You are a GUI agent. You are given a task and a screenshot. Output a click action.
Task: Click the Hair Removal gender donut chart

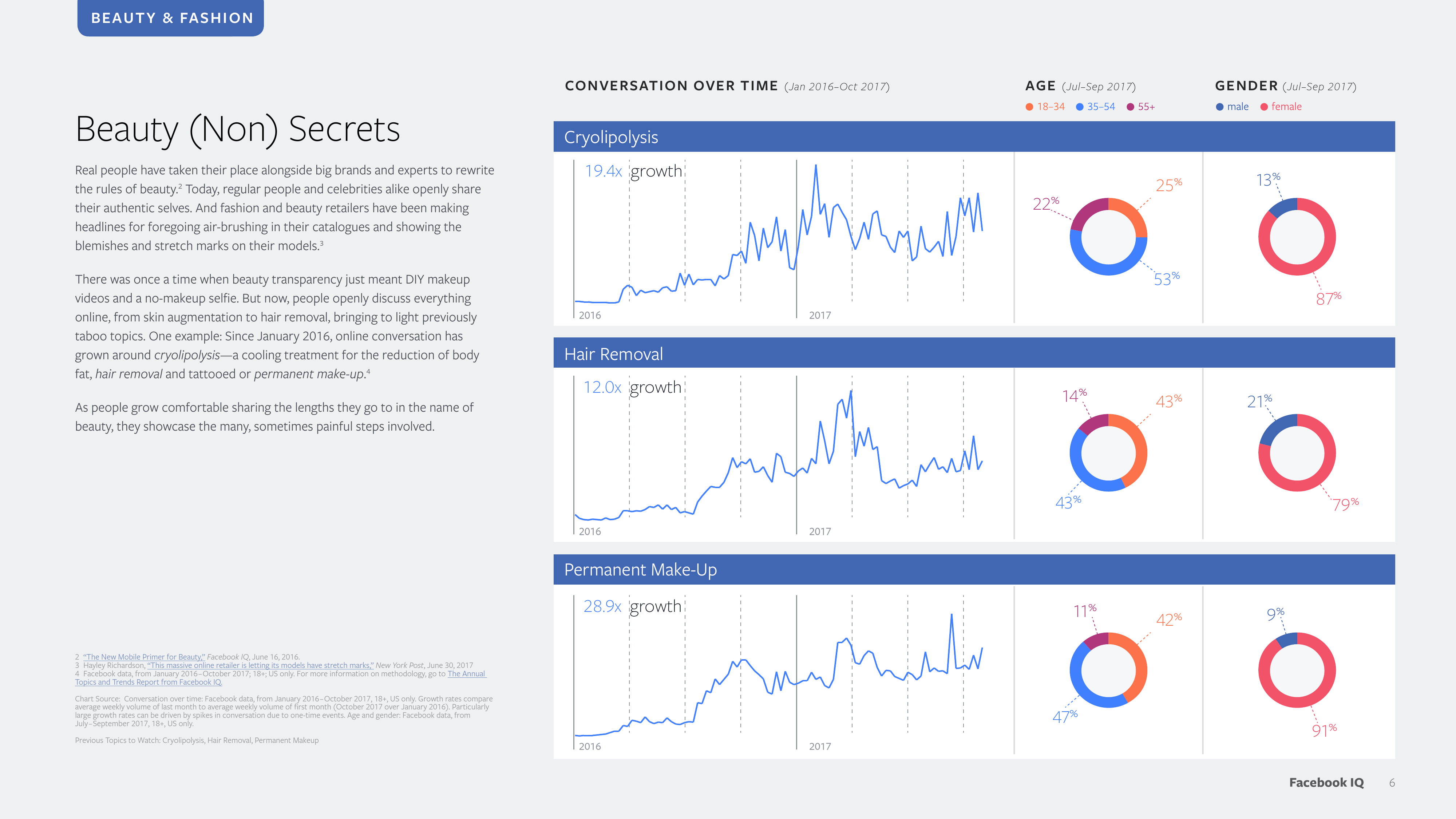(x=1297, y=453)
